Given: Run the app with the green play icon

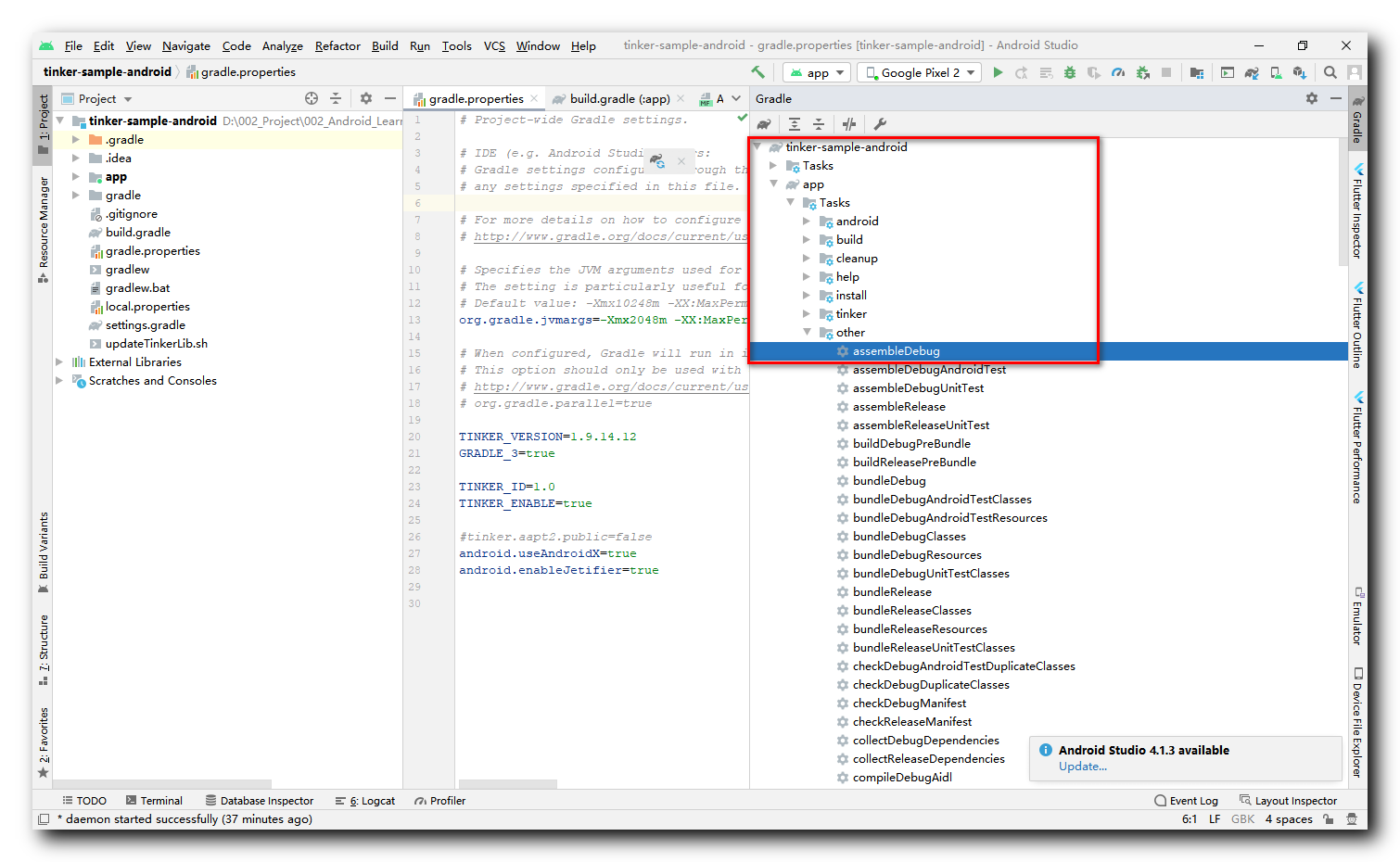Looking at the screenshot, I should click(x=998, y=72).
